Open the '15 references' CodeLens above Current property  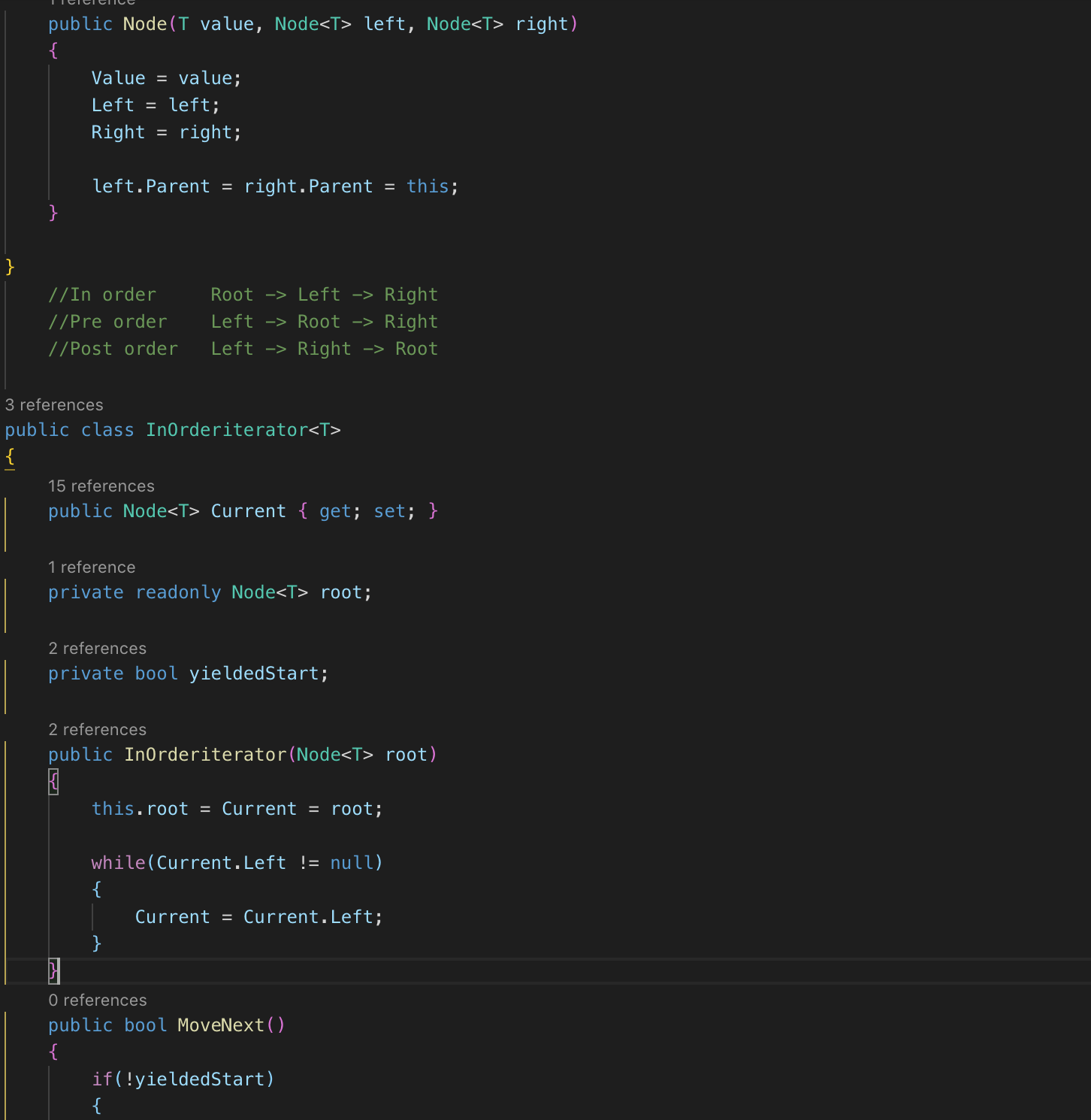[101, 486]
